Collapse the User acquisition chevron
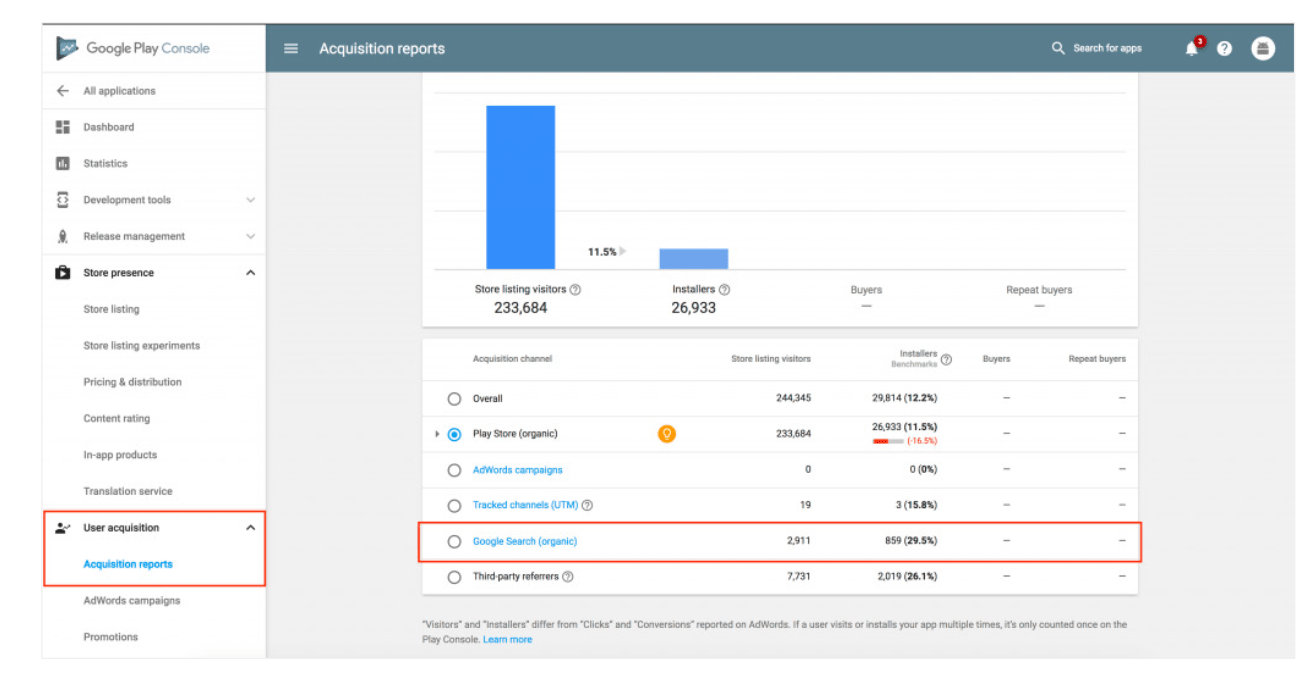The height and width of the screenshot is (674, 1312). pyautogui.click(x=250, y=528)
